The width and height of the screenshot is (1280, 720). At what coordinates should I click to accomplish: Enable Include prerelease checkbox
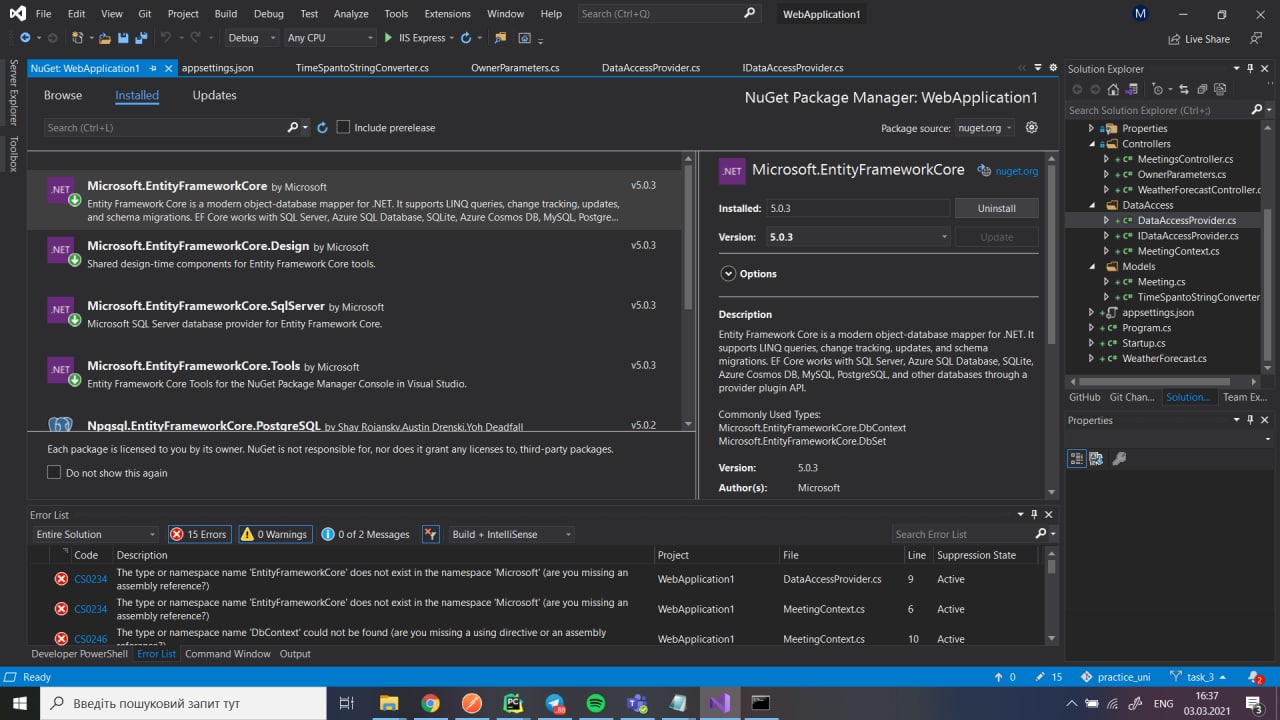343,128
